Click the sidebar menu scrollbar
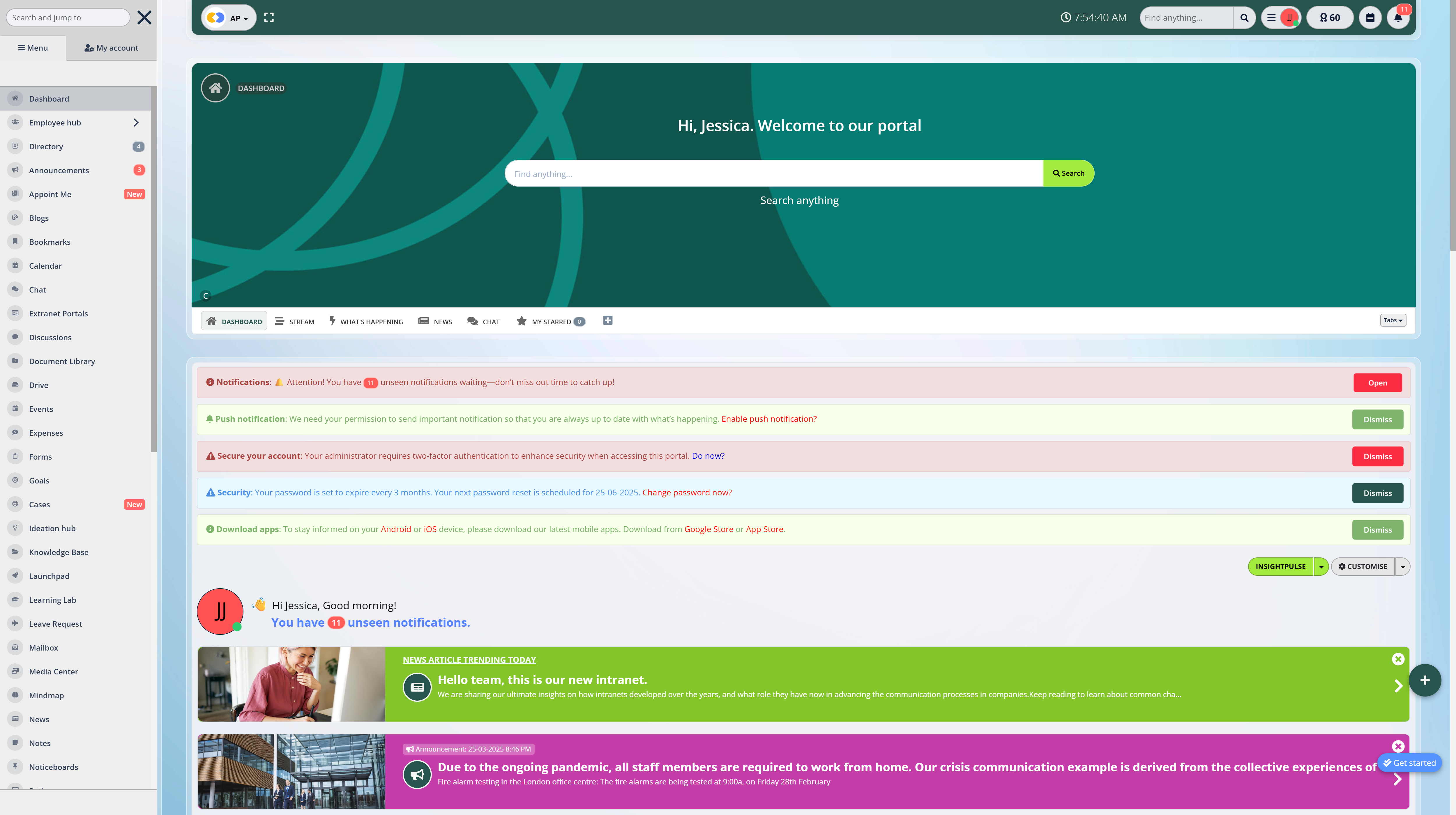 (x=153, y=270)
